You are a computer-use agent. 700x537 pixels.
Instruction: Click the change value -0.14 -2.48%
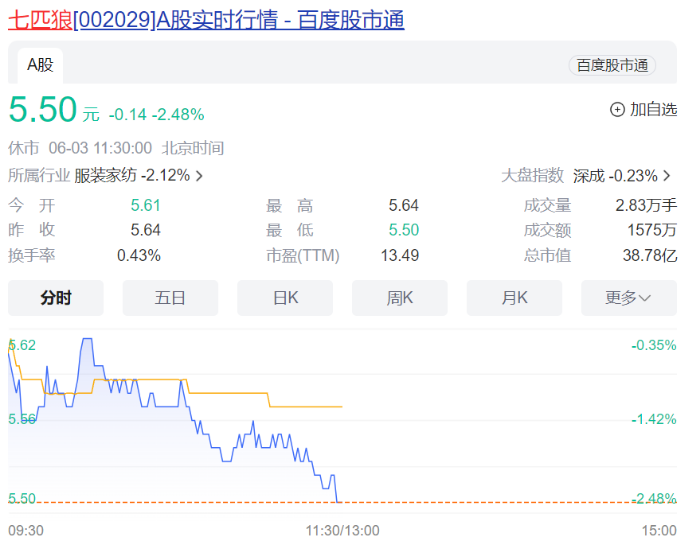point(156,115)
